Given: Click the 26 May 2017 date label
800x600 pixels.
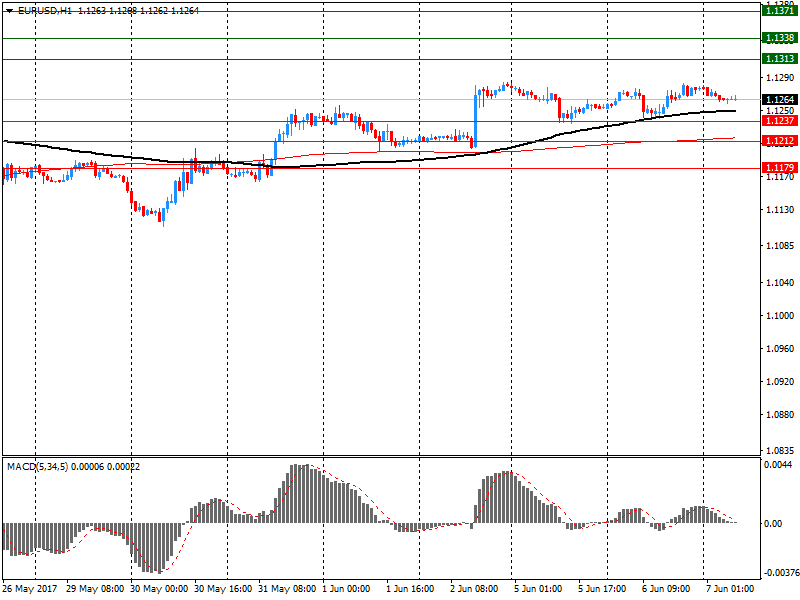Looking at the screenshot, I should tap(30, 589).
